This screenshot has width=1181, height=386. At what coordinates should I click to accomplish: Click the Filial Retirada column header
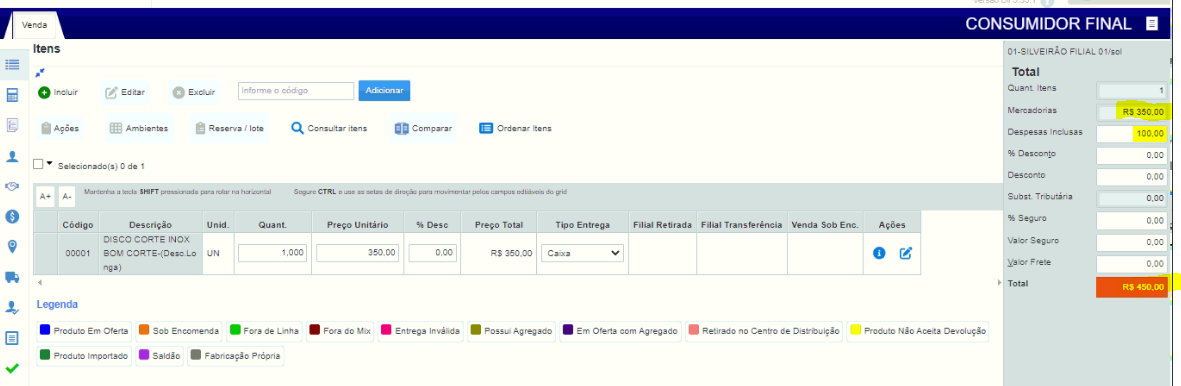click(x=663, y=225)
